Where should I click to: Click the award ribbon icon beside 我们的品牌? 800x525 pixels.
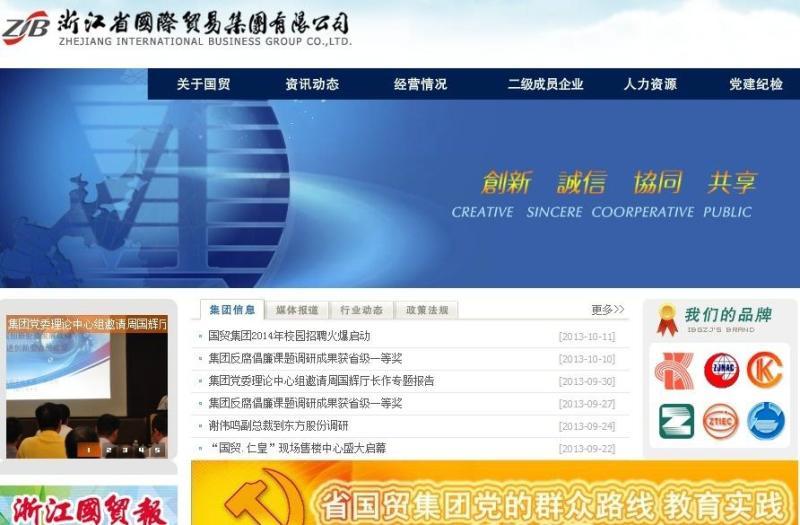click(667, 320)
